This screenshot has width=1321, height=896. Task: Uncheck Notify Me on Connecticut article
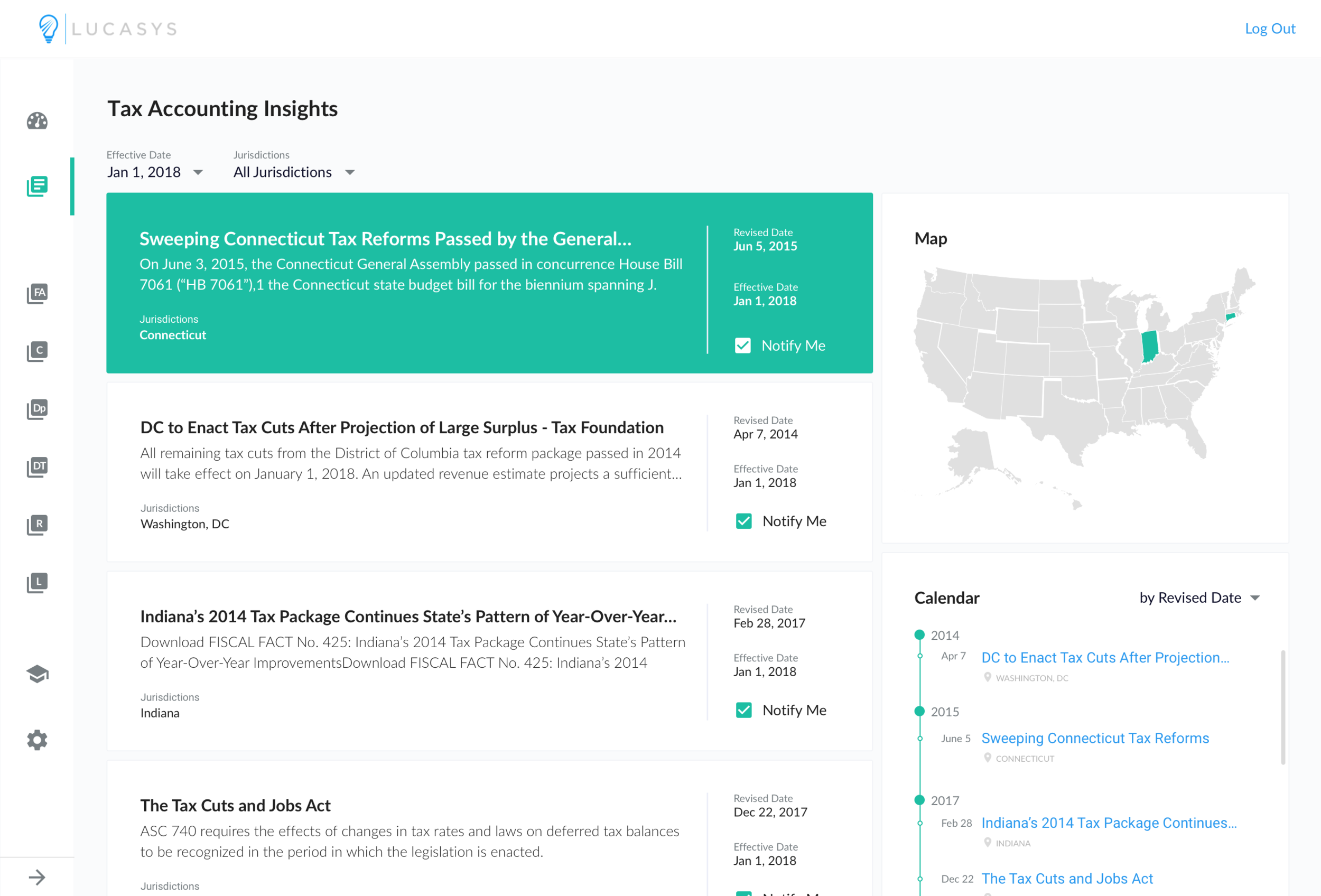(x=743, y=346)
